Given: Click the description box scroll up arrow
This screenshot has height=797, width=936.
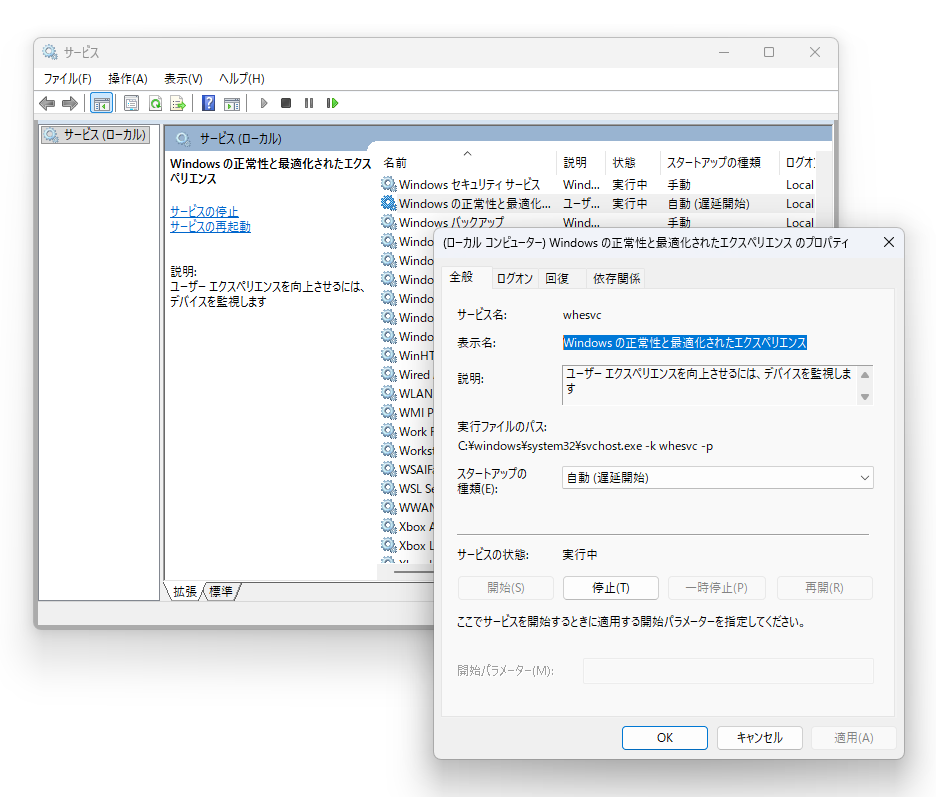Looking at the screenshot, I should point(865,375).
